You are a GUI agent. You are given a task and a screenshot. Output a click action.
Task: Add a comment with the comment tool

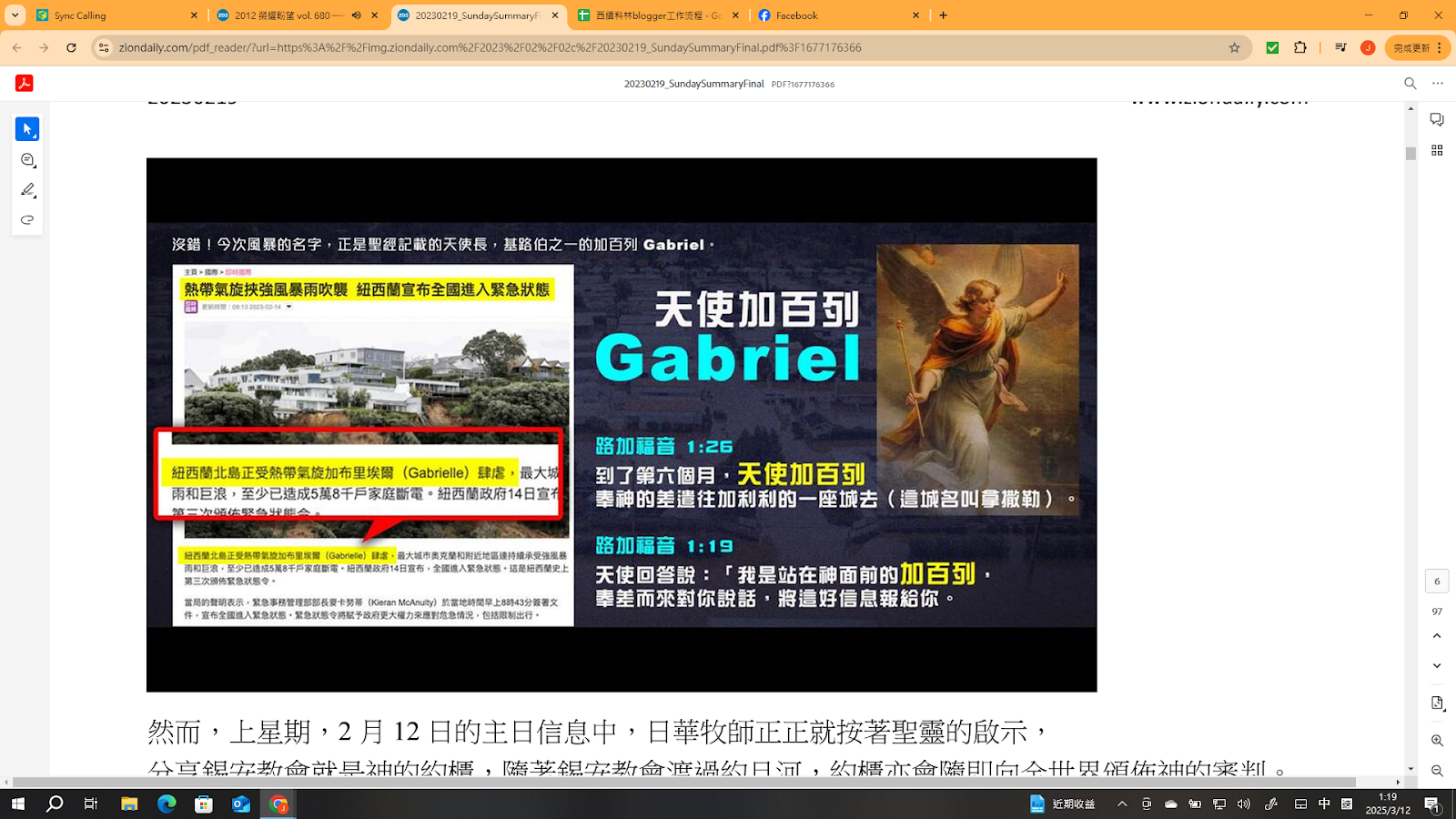tap(27, 160)
